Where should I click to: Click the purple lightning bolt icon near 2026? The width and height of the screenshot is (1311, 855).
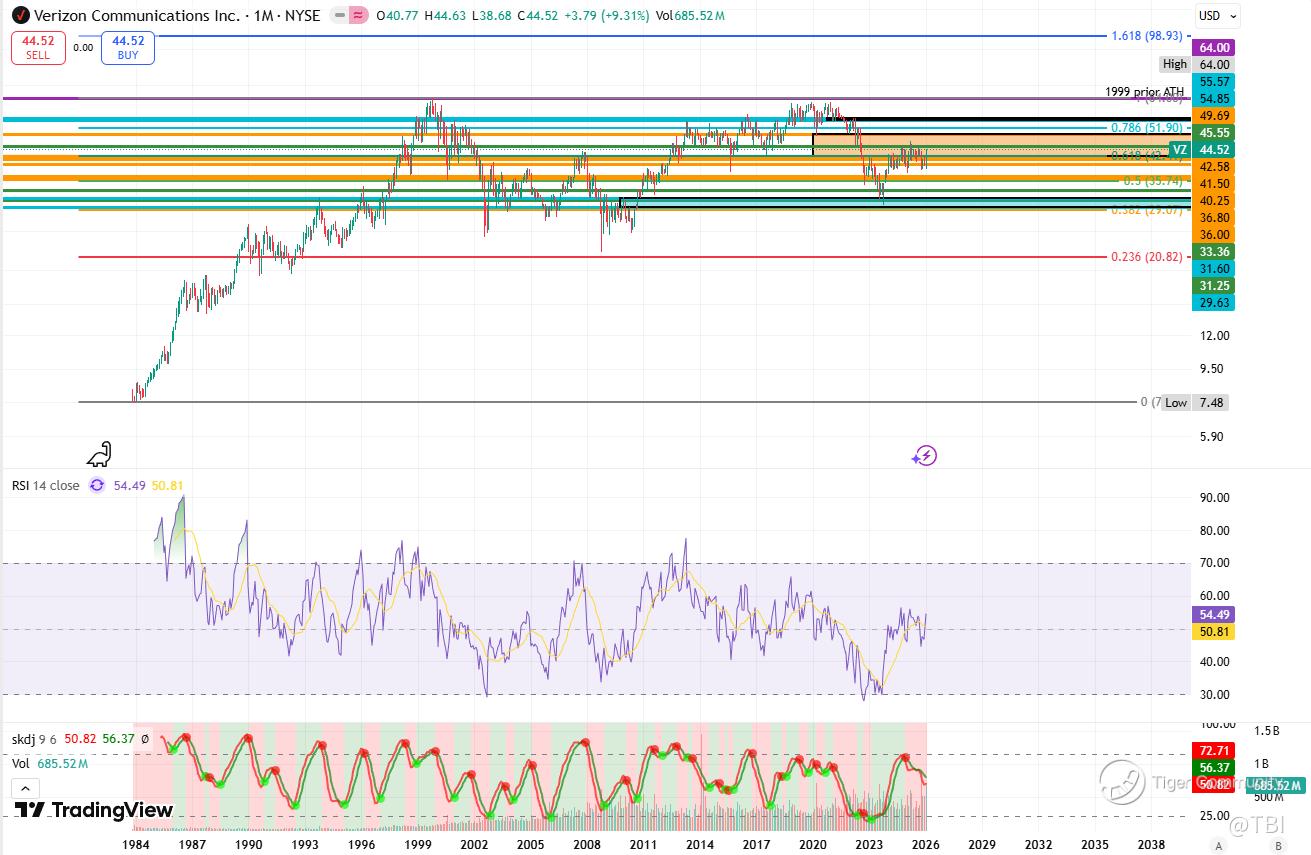pos(924,456)
